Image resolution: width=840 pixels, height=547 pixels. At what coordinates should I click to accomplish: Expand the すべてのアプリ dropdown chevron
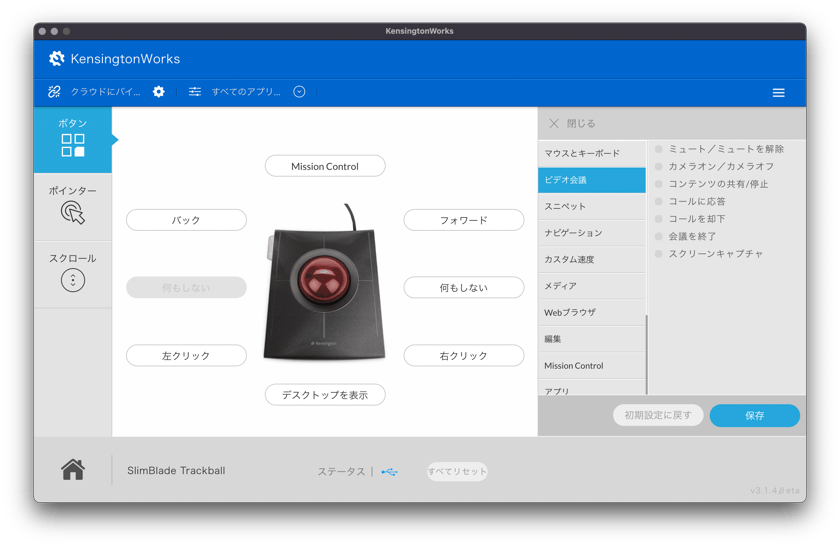299,92
